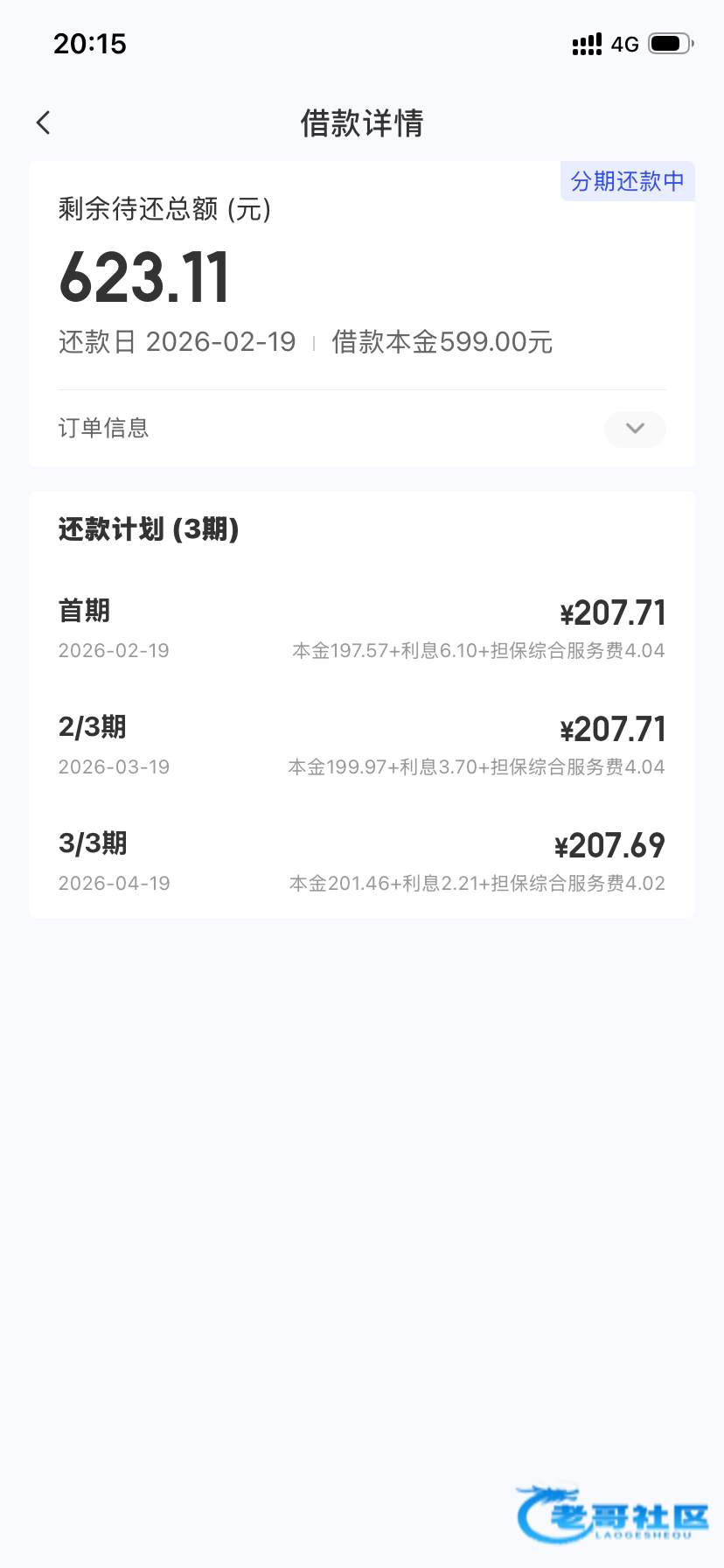
Task: Tap the battery icon in status bar
Action: [x=671, y=44]
